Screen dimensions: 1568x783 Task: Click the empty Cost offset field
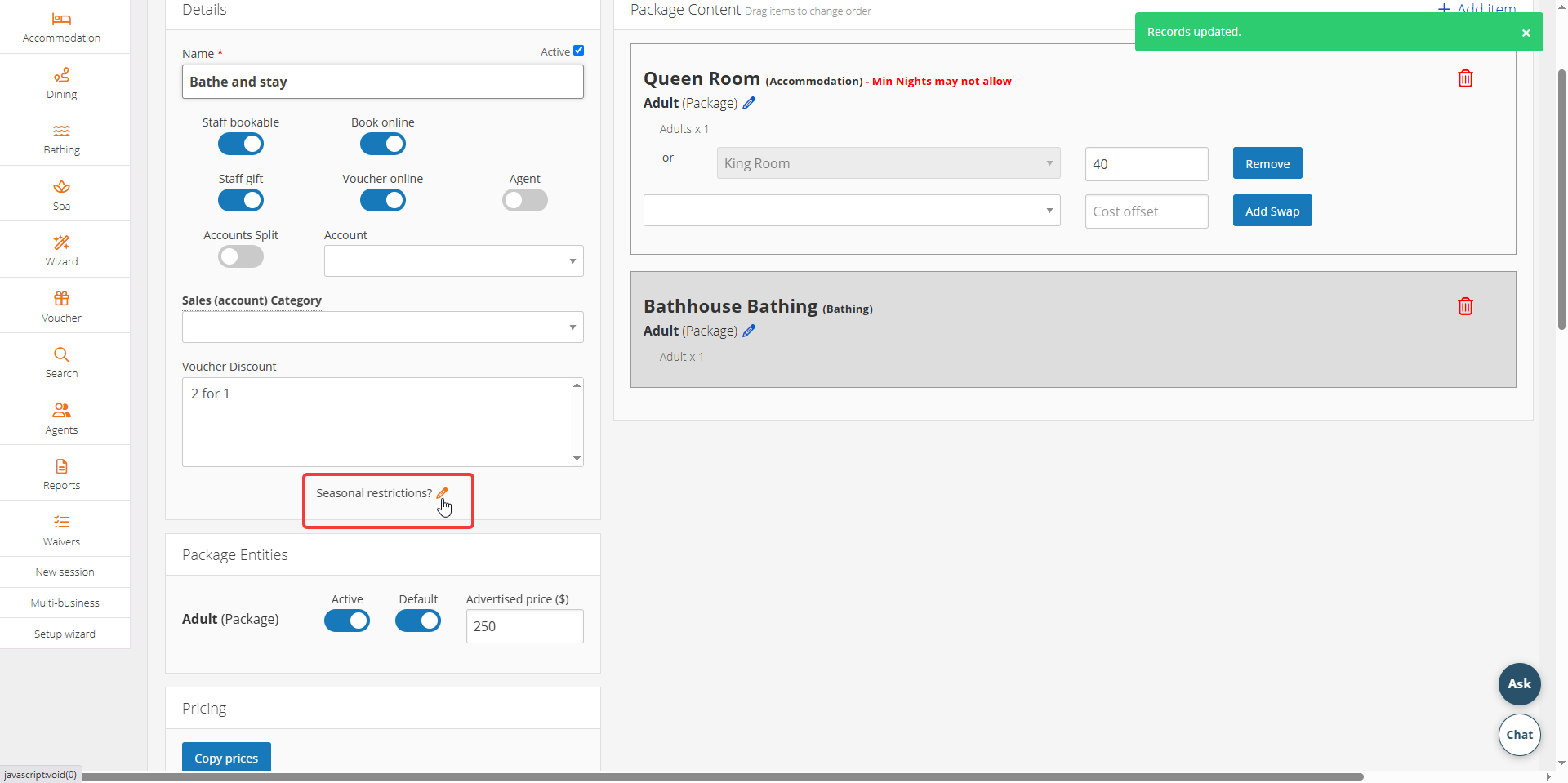pos(1147,211)
